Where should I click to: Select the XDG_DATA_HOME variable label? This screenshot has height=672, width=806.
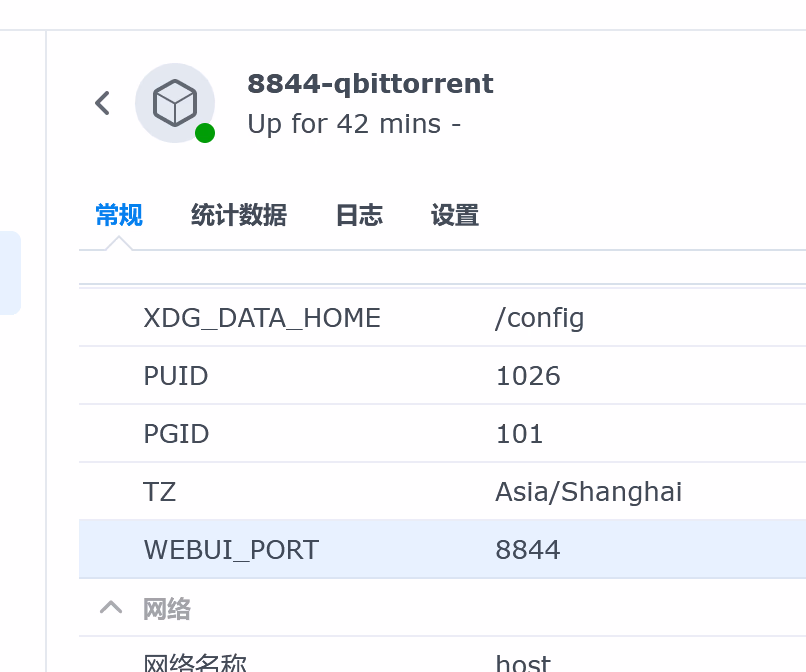(x=262, y=318)
